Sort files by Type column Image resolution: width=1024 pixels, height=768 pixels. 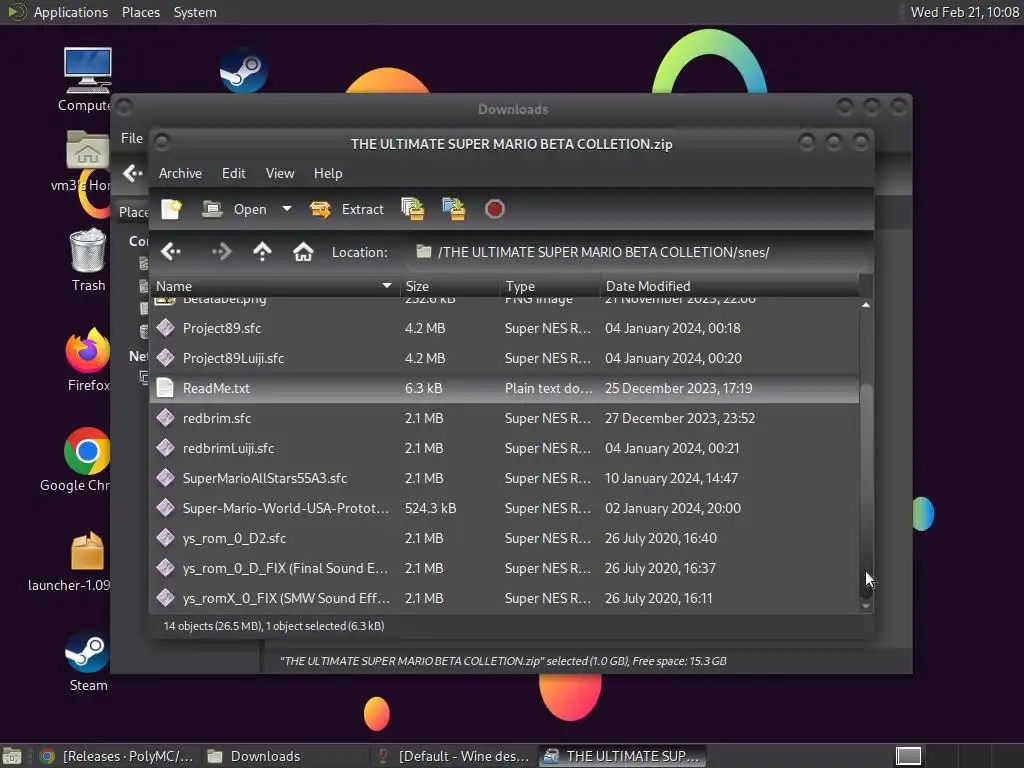coord(551,286)
